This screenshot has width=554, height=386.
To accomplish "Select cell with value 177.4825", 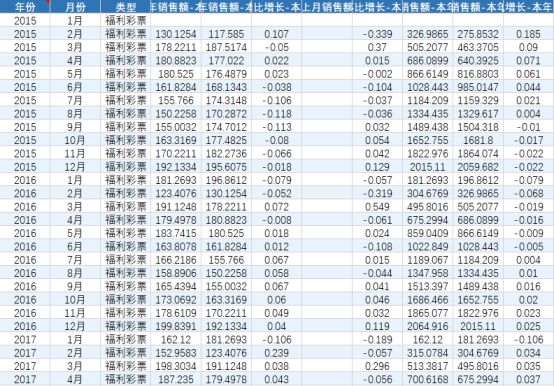I will click(226, 141).
